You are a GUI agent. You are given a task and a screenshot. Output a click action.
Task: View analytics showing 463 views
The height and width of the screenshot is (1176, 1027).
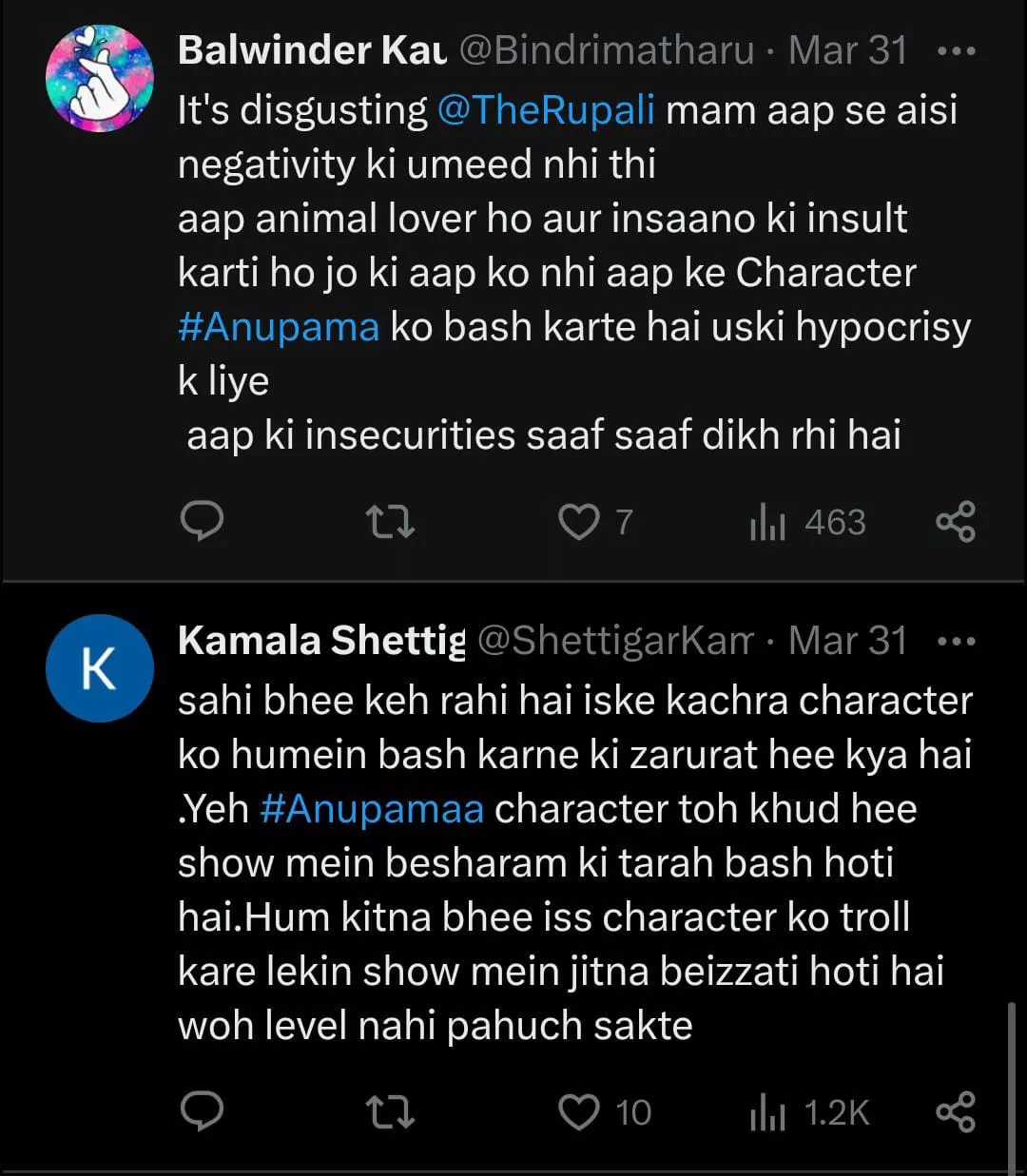point(808,522)
